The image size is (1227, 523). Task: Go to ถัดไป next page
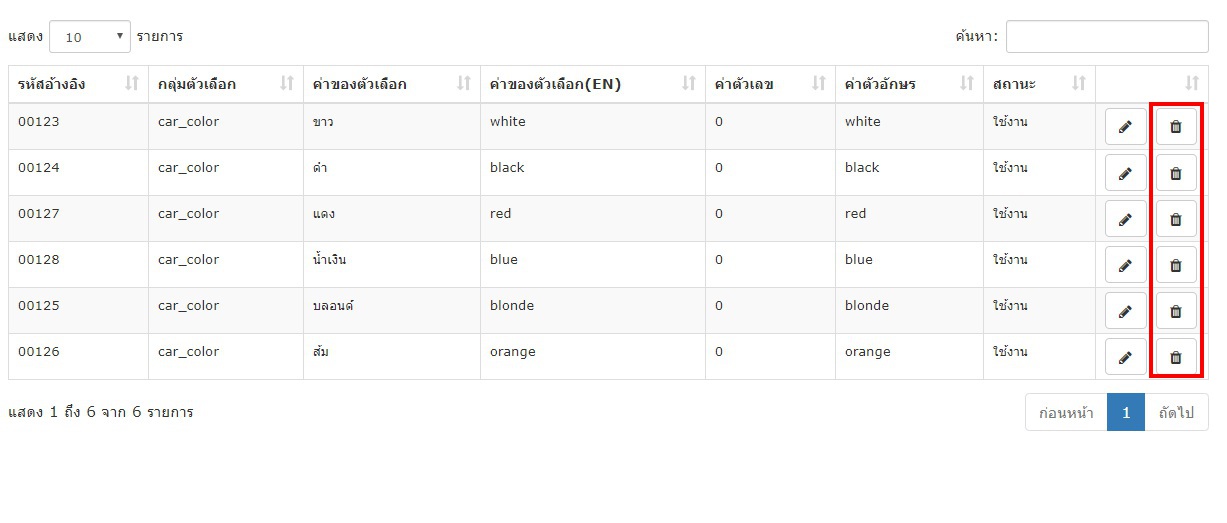[1176, 412]
